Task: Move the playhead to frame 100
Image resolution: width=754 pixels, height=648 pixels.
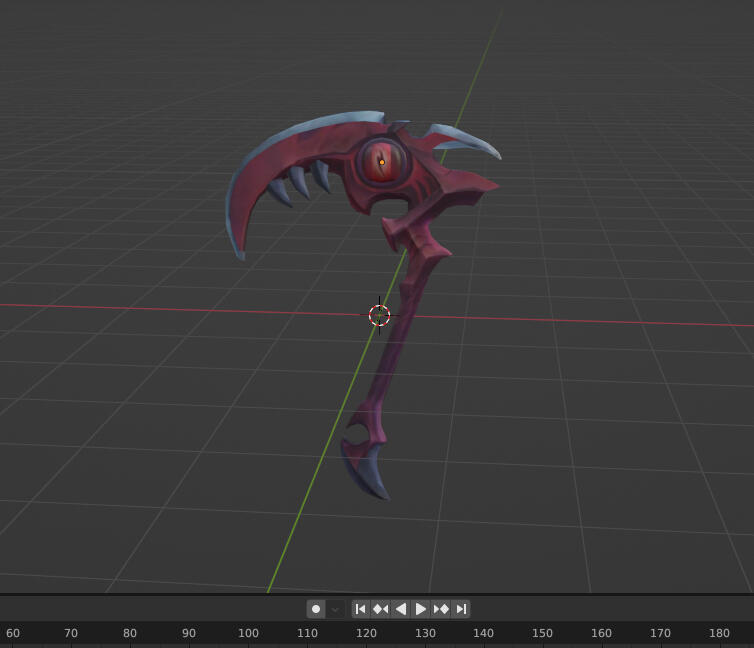Action: (x=248, y=633)
